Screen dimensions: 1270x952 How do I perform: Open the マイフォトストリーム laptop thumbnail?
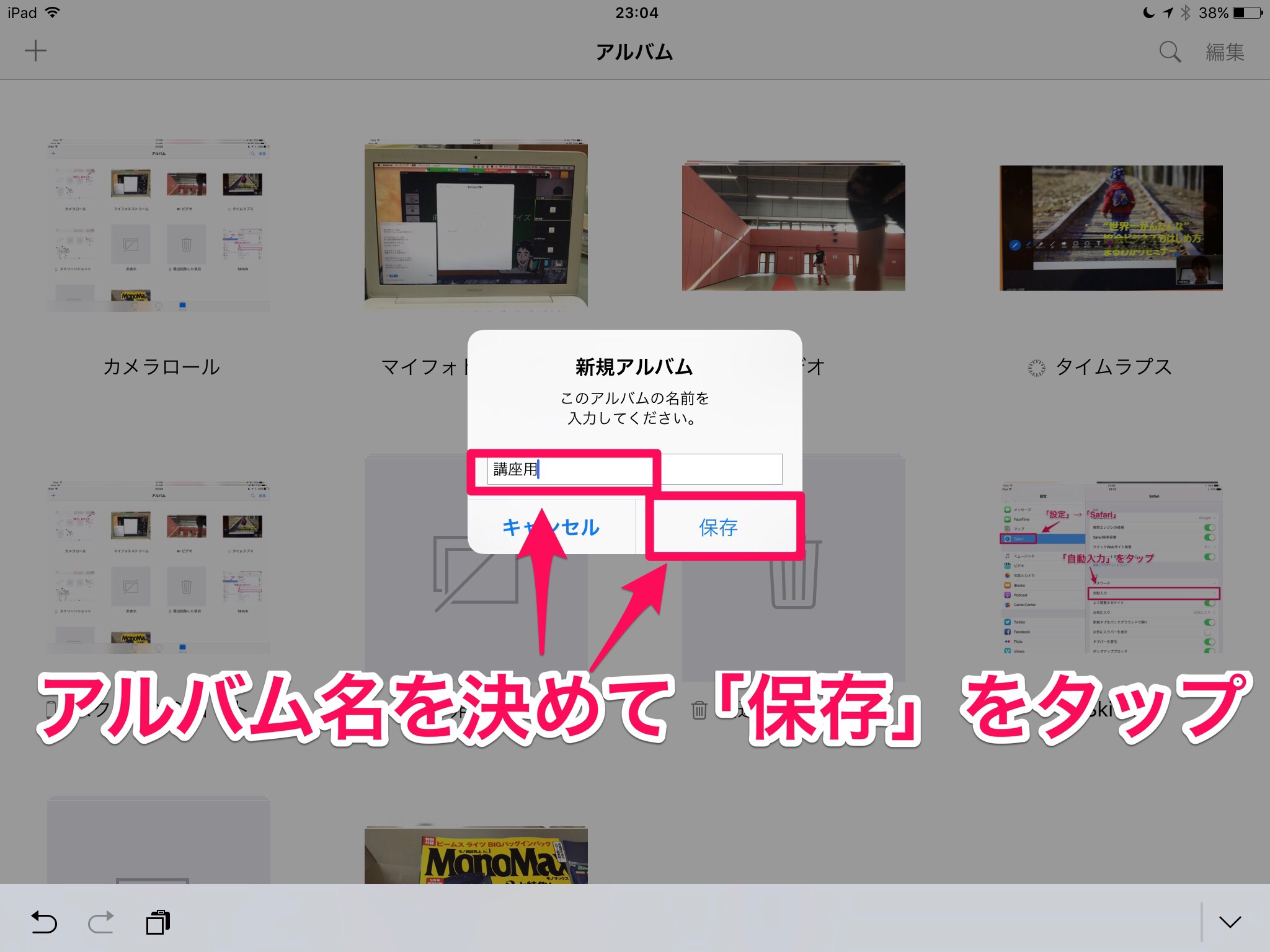(x=476, y=226)
